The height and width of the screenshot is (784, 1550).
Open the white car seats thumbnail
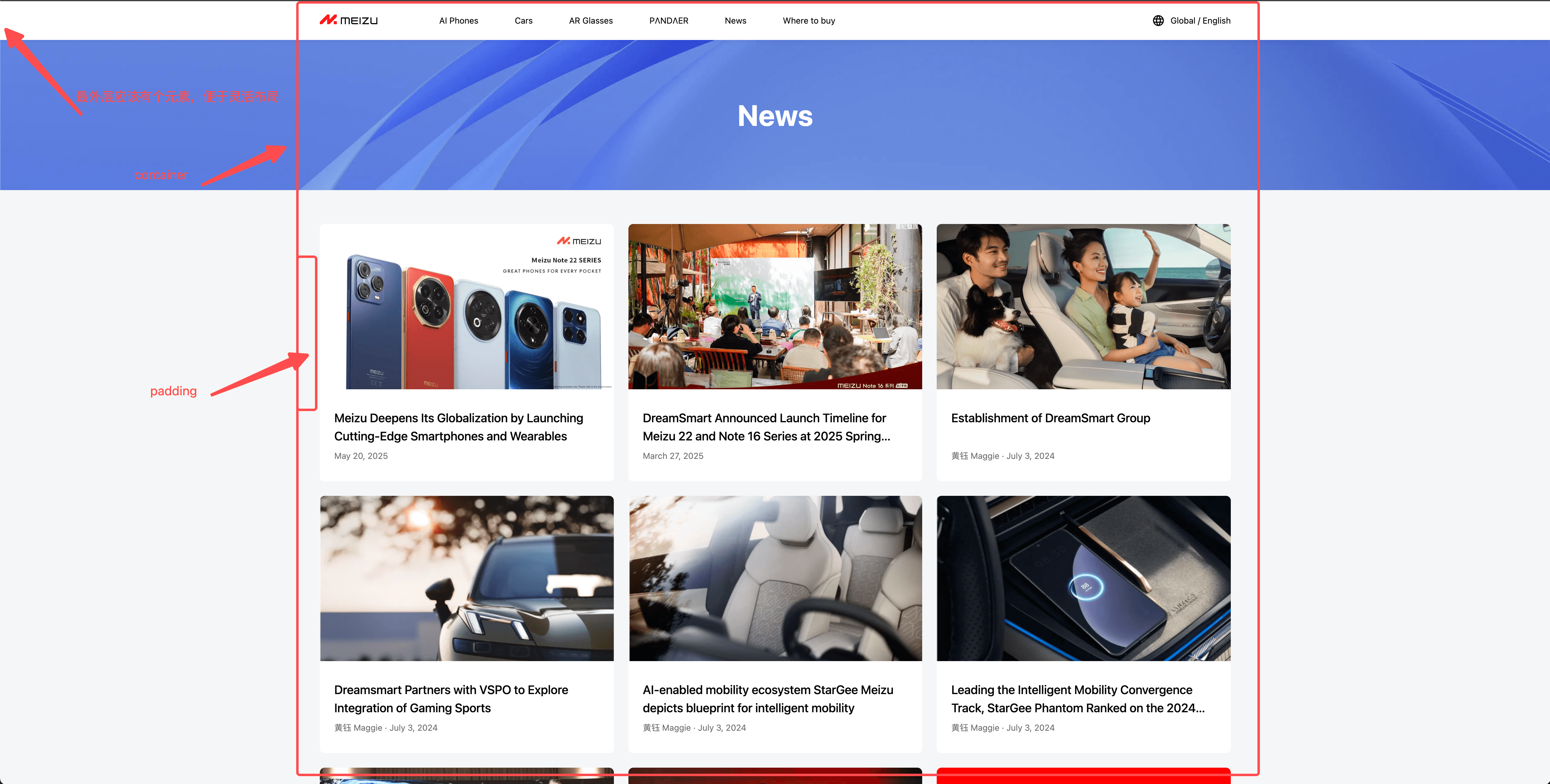tap(775, 578)
